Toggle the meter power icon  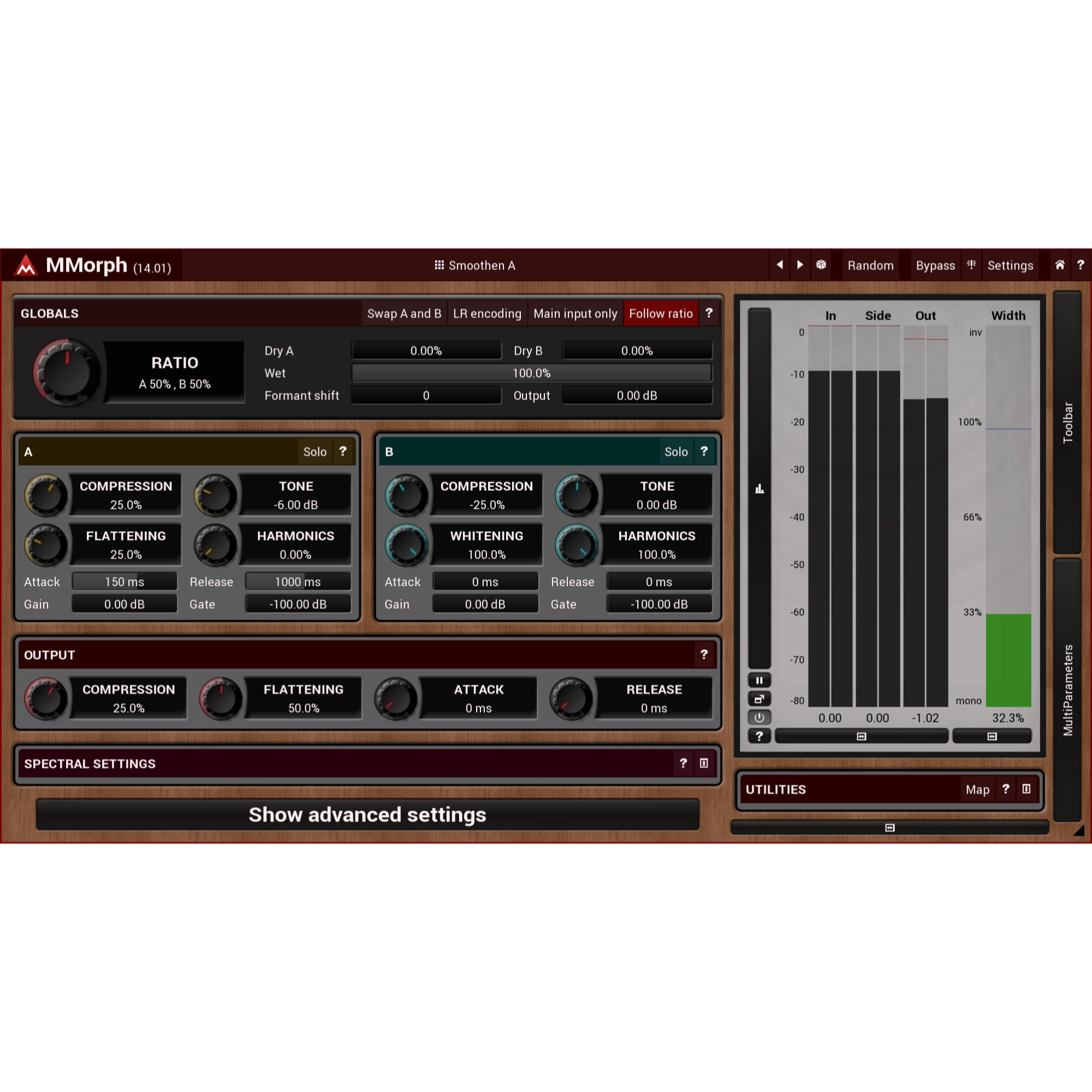pyautogui.click(x=759, y=717)
